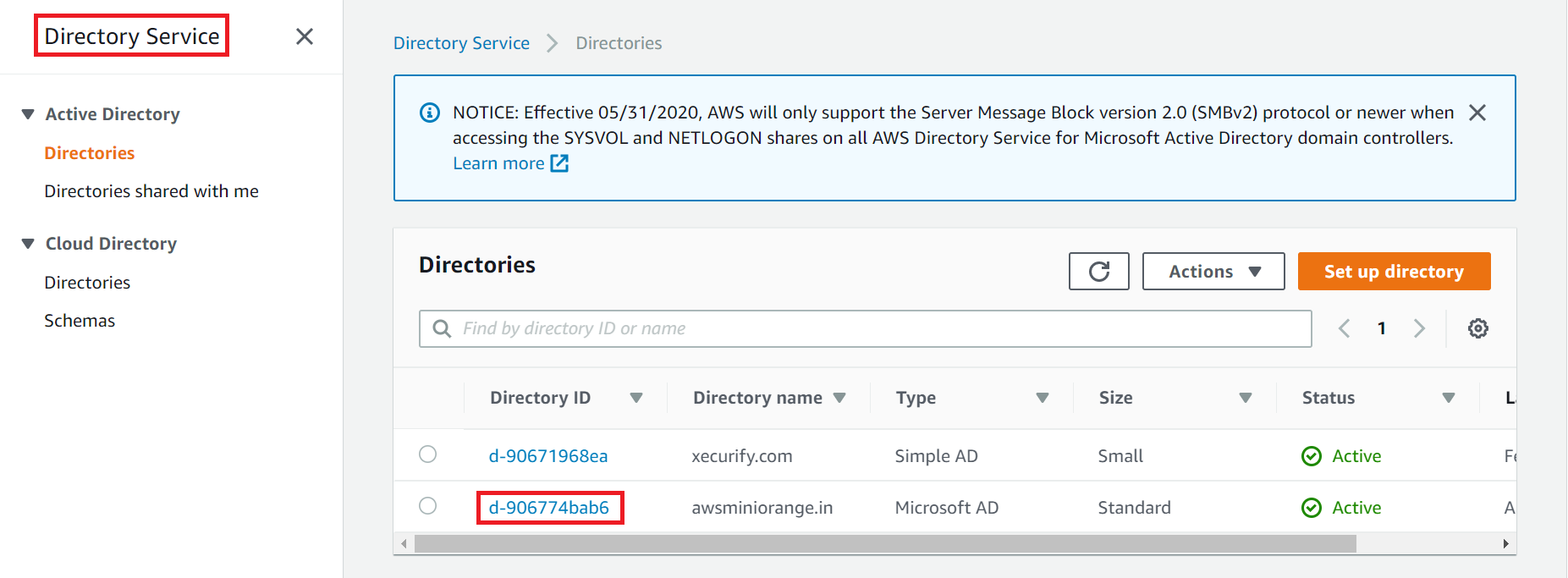Click Active status icon for awsminiorange.in

point(1312,508)
